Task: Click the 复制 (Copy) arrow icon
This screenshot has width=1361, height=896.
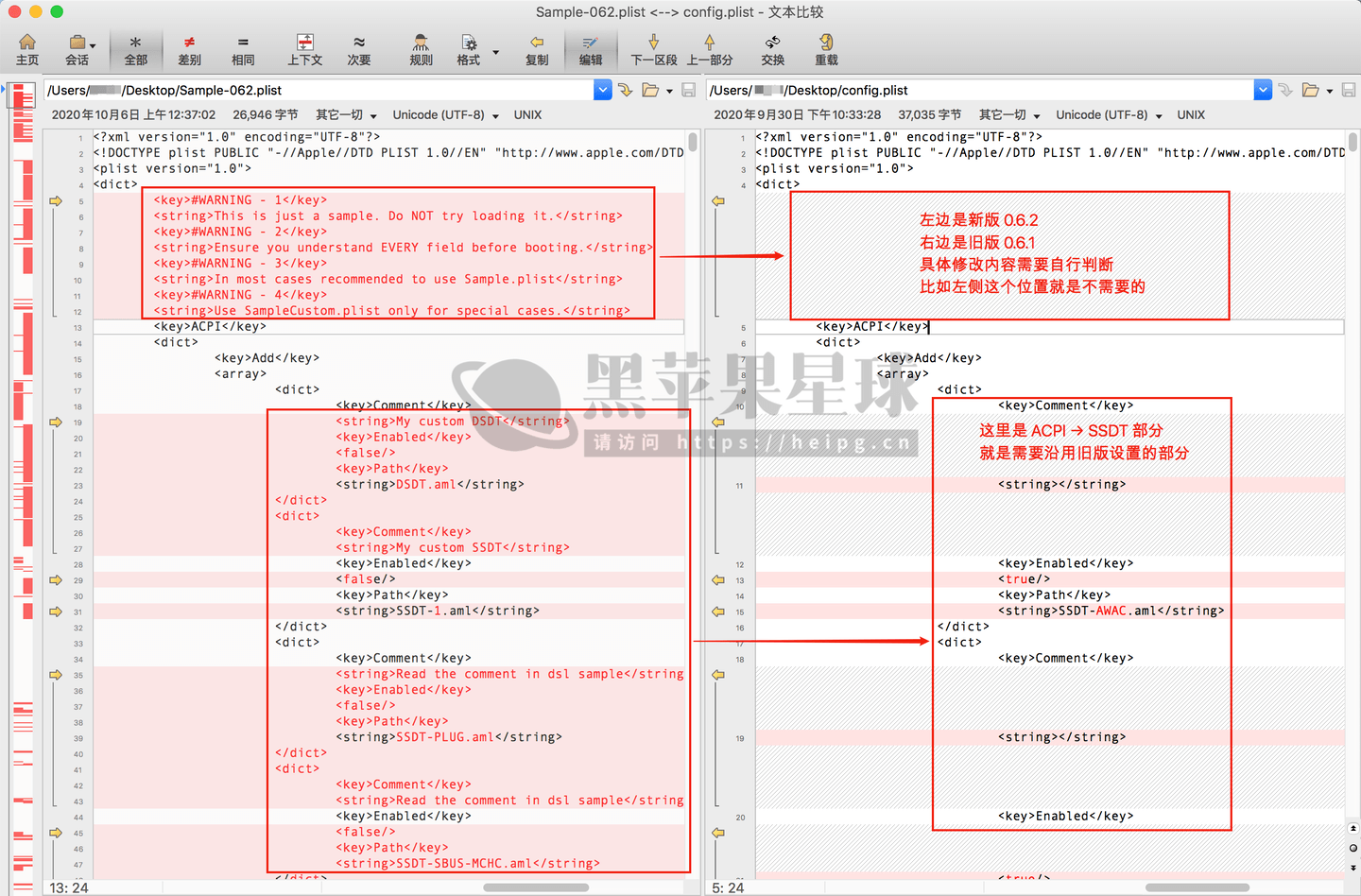Action: click(537, 49)
